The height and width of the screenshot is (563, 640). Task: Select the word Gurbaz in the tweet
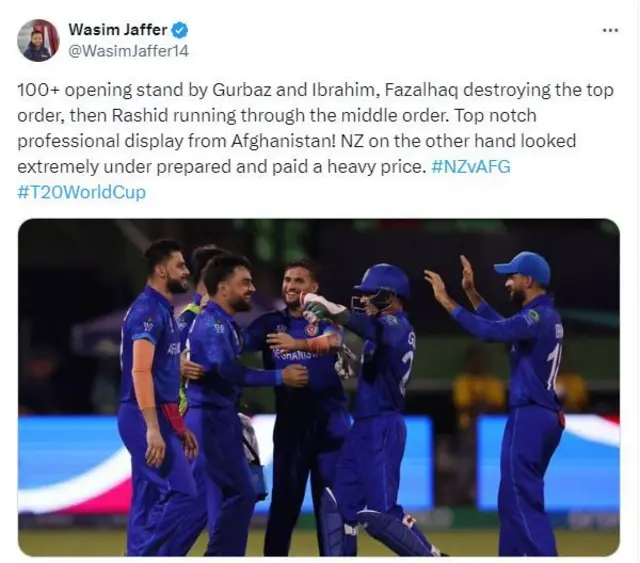(242, 90)
